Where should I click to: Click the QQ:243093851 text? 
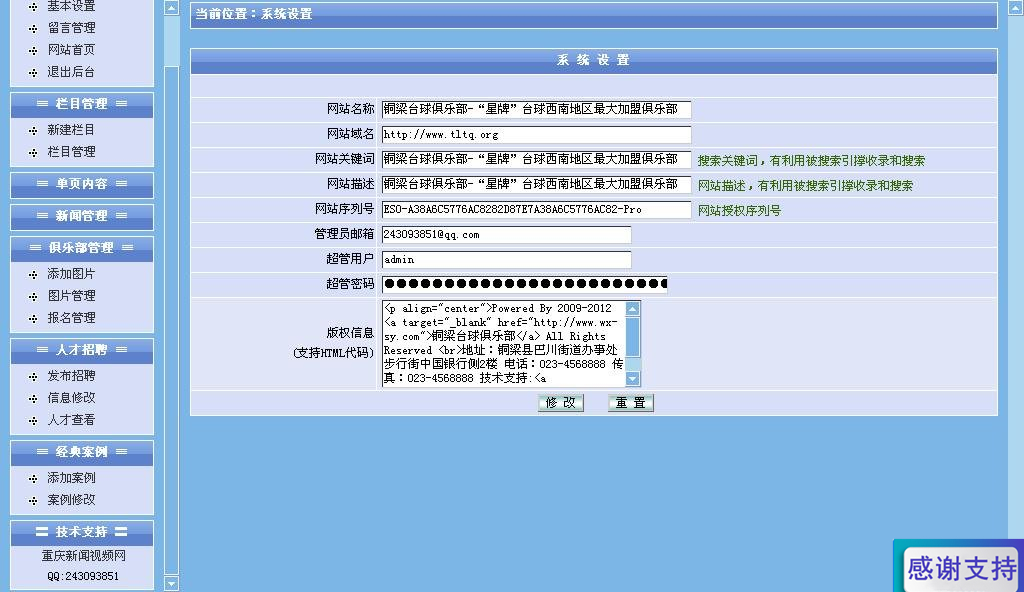83,576
